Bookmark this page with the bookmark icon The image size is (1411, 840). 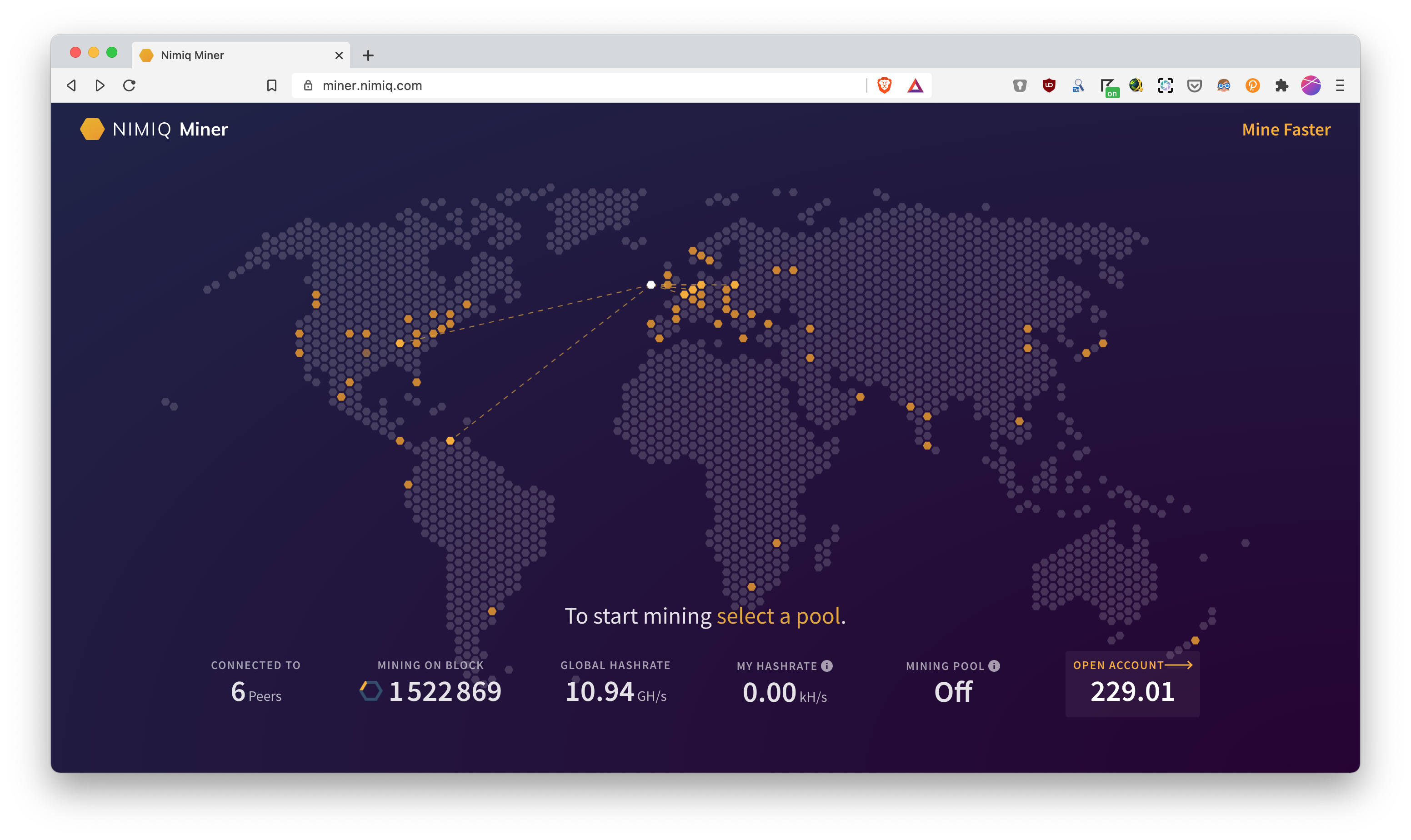tap(272, 85)
